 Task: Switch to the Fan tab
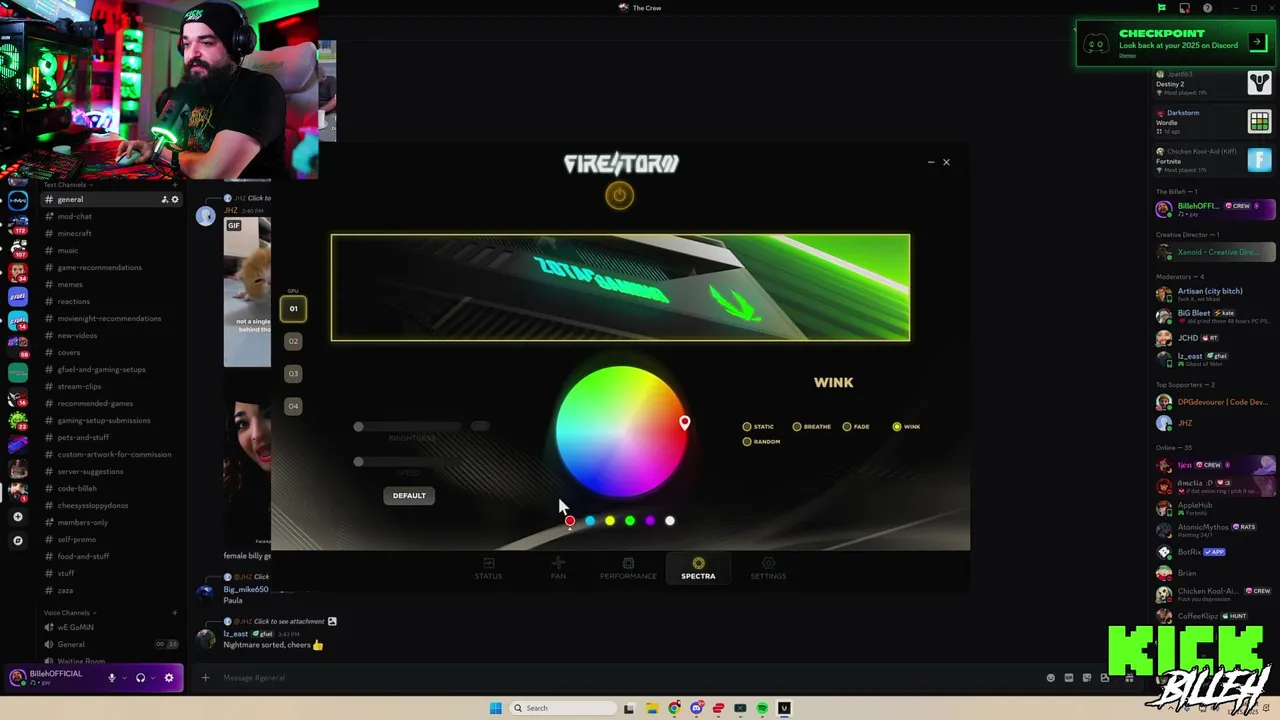(558, 569)
